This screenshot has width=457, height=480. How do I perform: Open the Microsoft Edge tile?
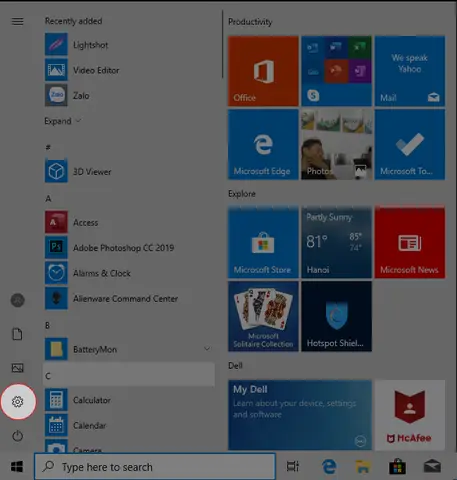263,145
